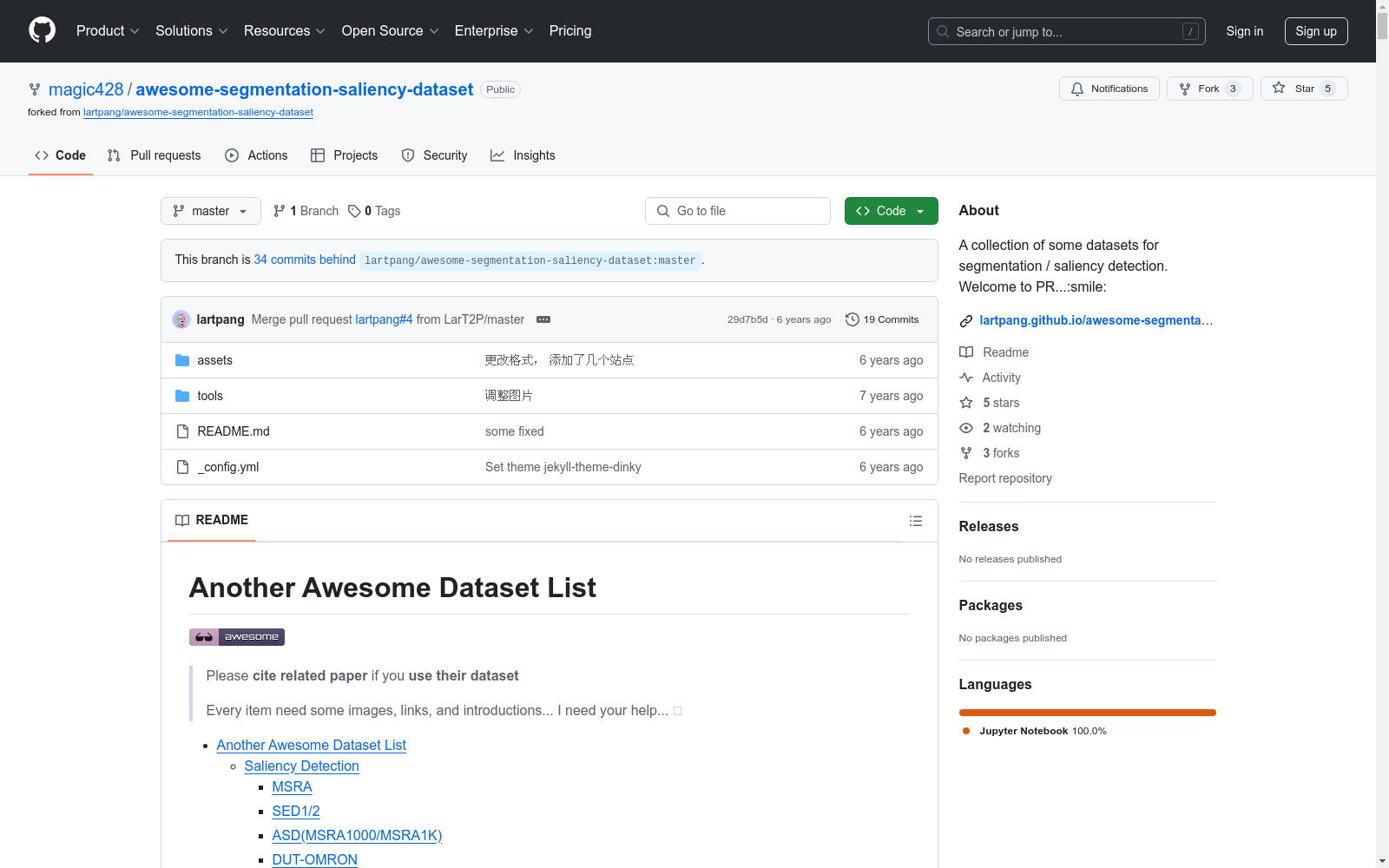The image size is (1389, 868).
Task: Open the forked-from lartpang repository link
Action: coord(198,112)
